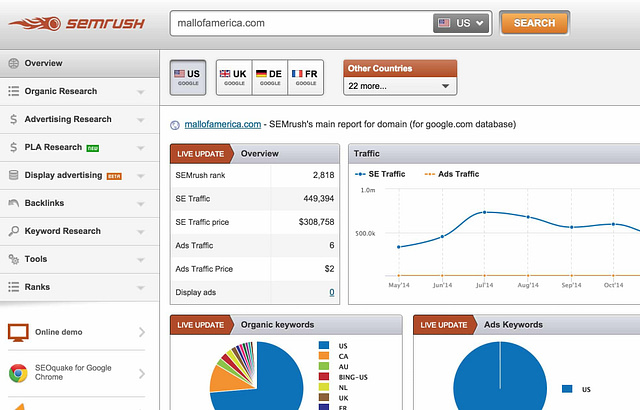The image size is (640, 410).
Task: Click the red BING-US swatch in legend
Action: (324, 377)
